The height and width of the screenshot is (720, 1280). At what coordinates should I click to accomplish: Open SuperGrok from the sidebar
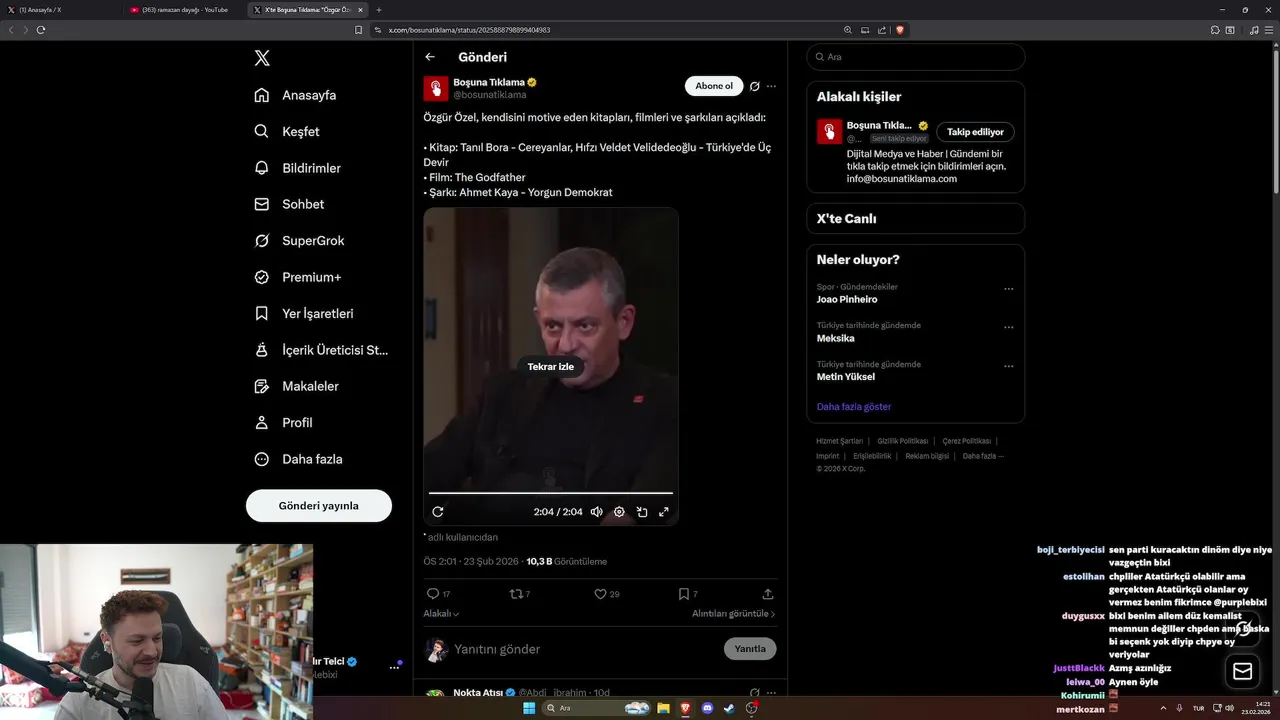point(299,240)
